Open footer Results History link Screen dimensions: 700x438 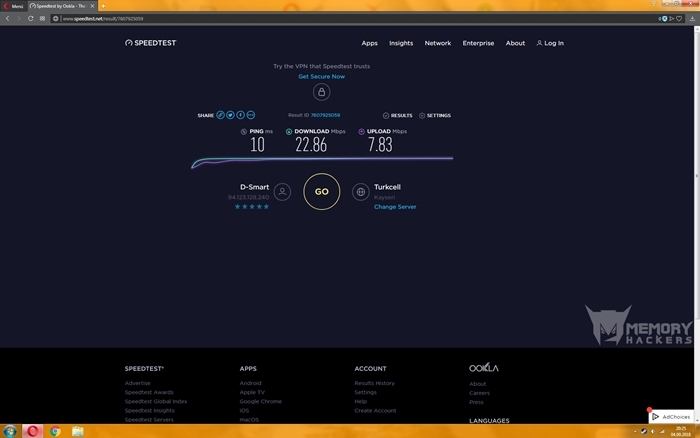click(375, 383)
